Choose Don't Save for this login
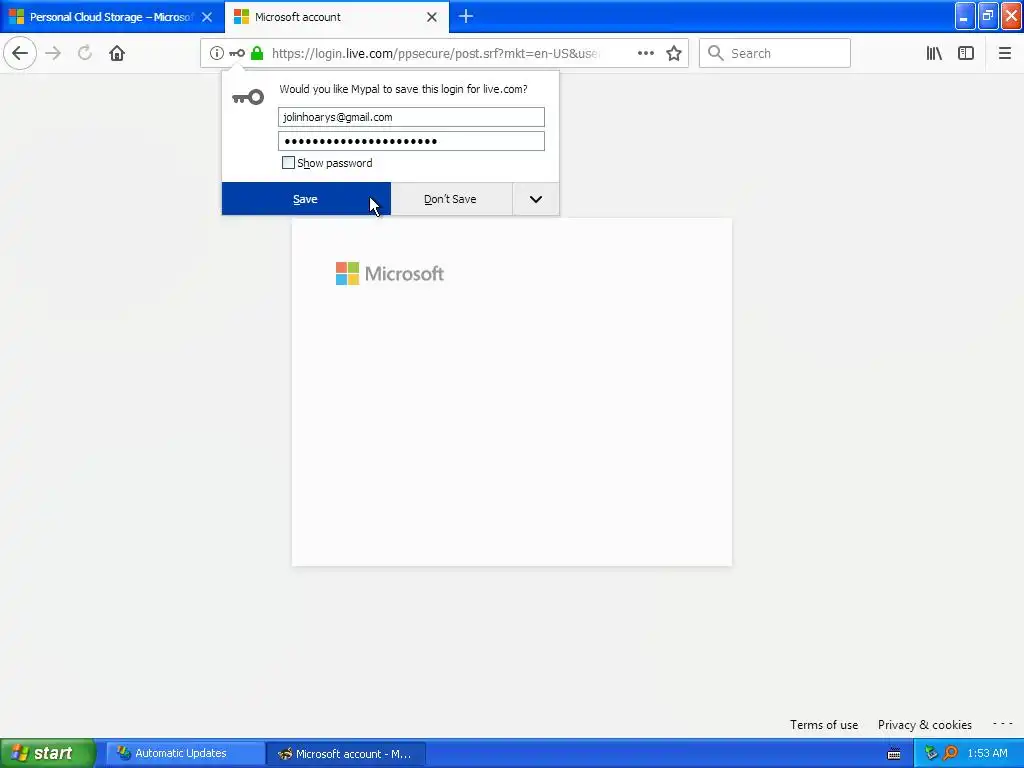 tap(451, 199)
